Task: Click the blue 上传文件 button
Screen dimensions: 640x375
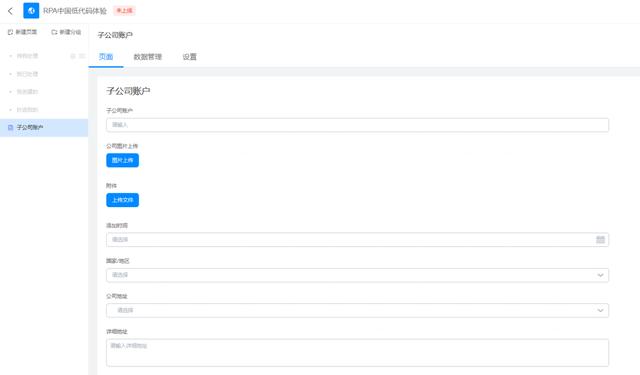Action: pos(122,200)
